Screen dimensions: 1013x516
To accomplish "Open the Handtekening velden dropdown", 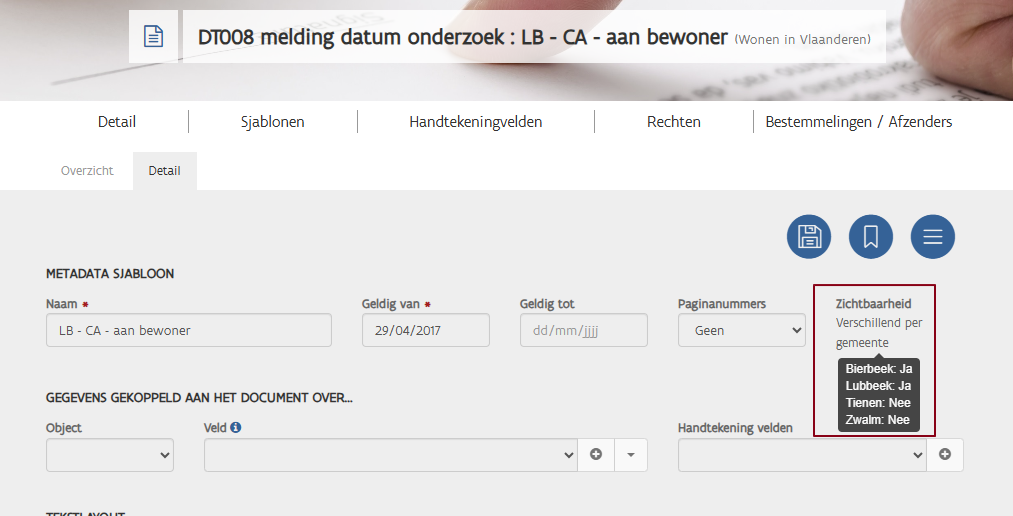I will [x=801, y=455].
